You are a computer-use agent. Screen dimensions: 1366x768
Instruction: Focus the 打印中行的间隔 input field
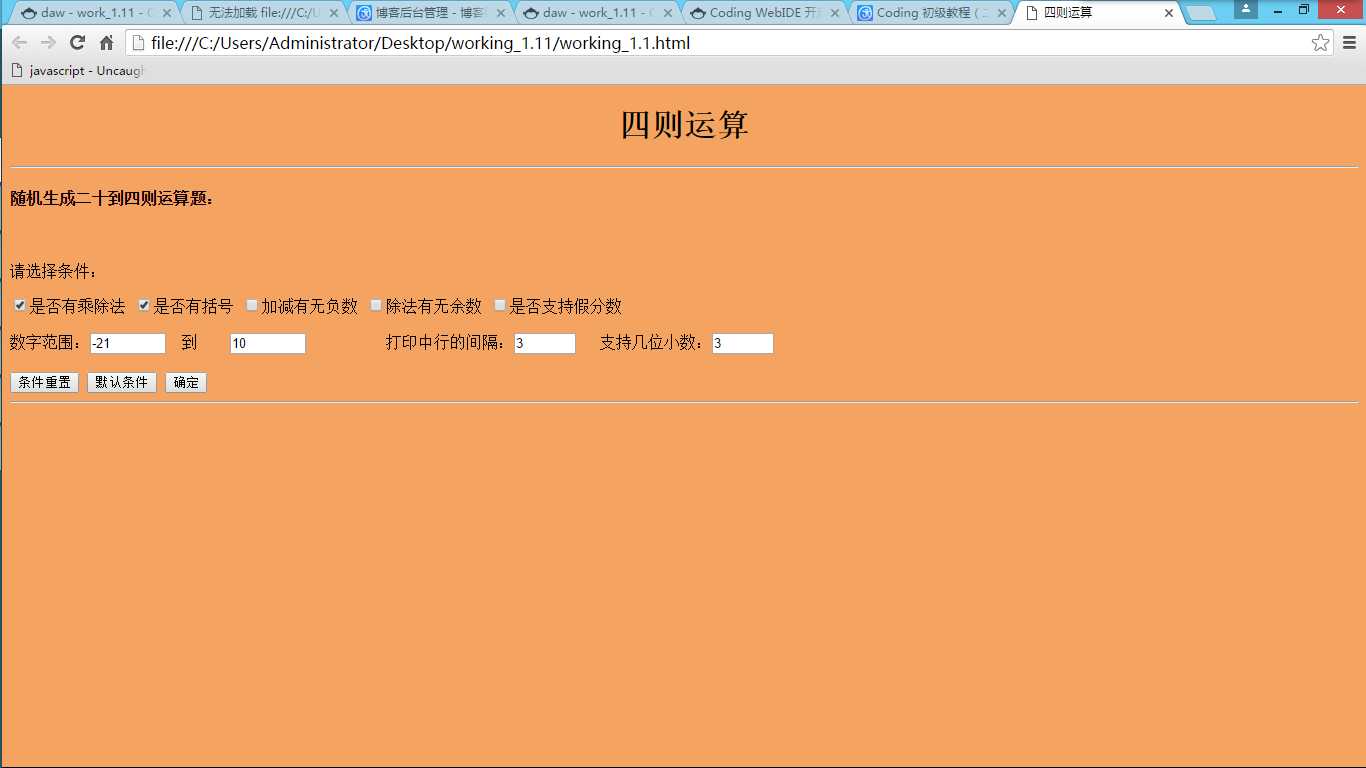[x=545, y=343]
